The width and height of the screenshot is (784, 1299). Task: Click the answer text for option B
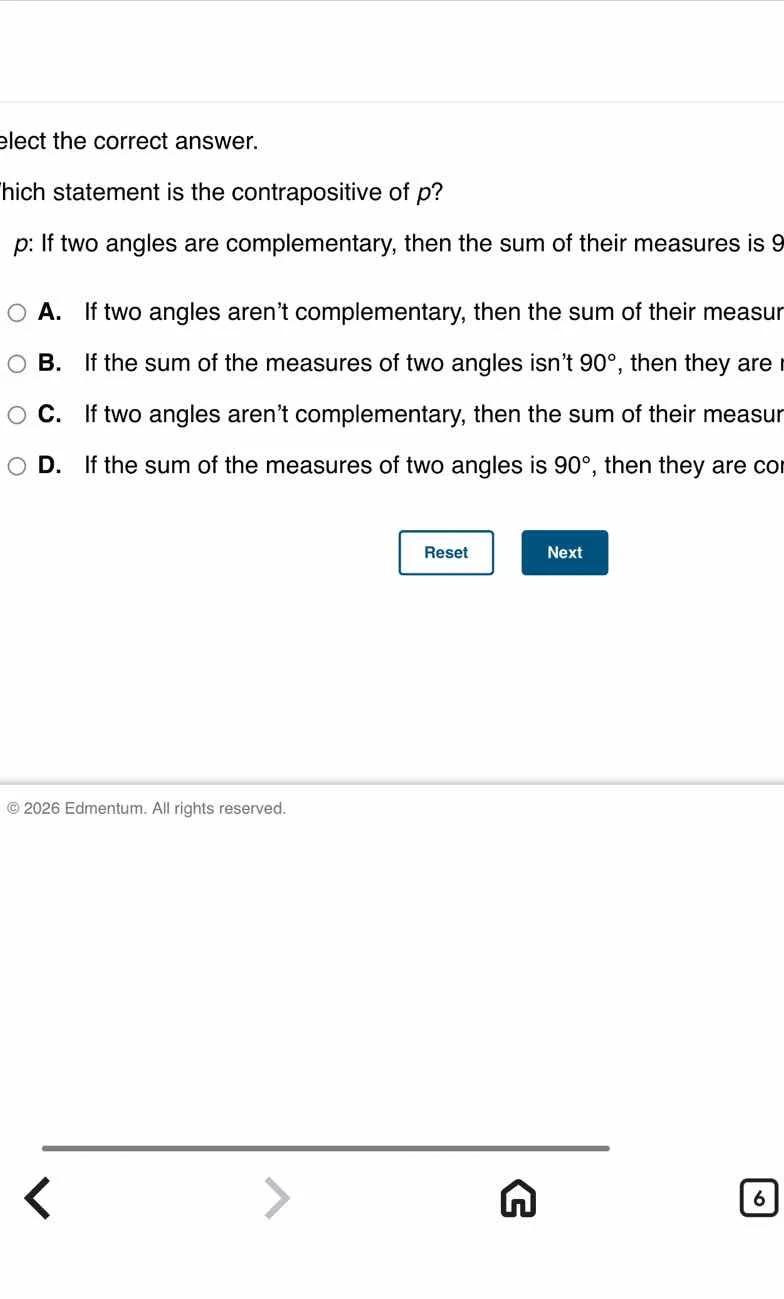click(400, 363)
